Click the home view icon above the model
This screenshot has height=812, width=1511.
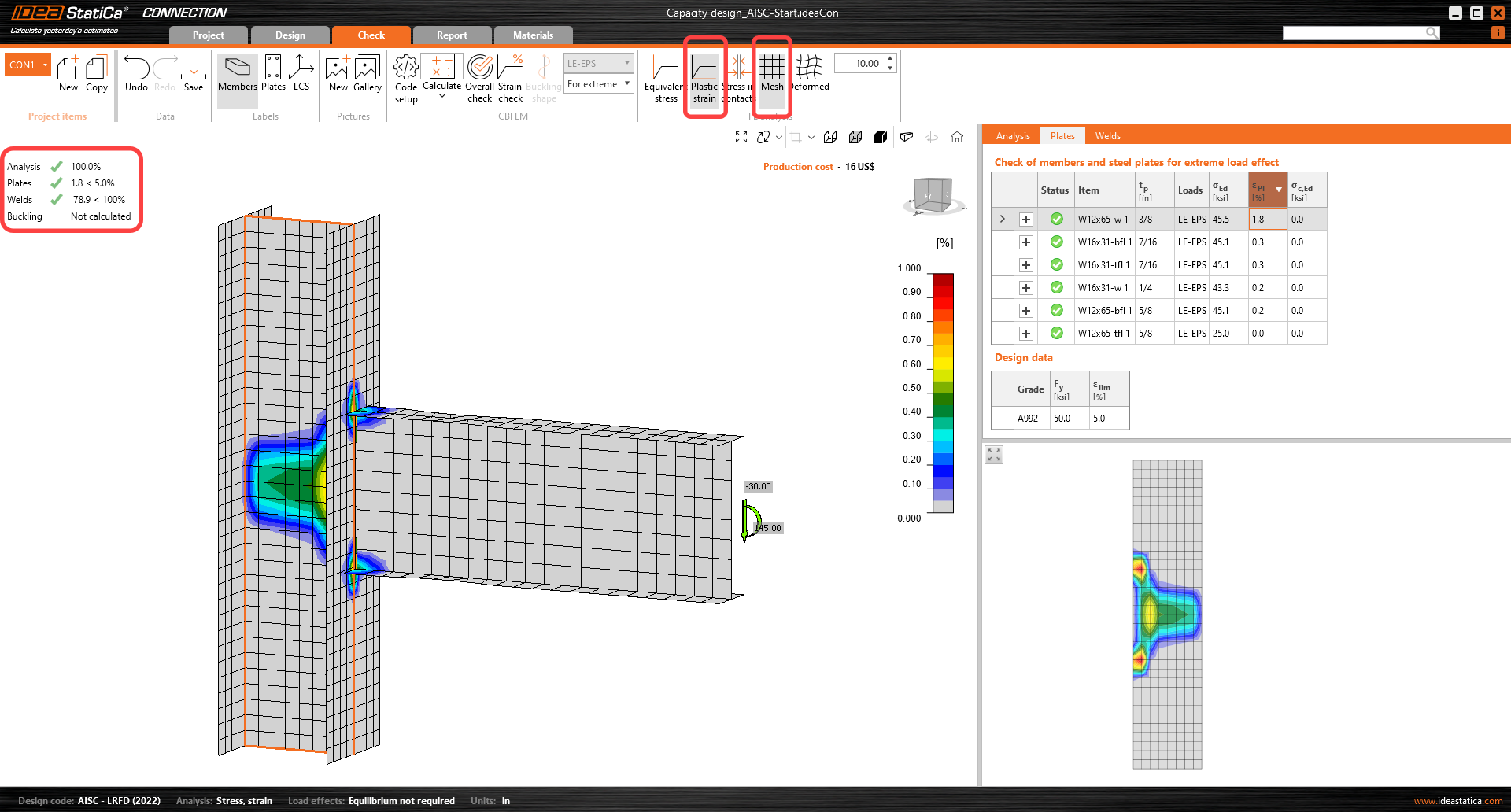957,137
